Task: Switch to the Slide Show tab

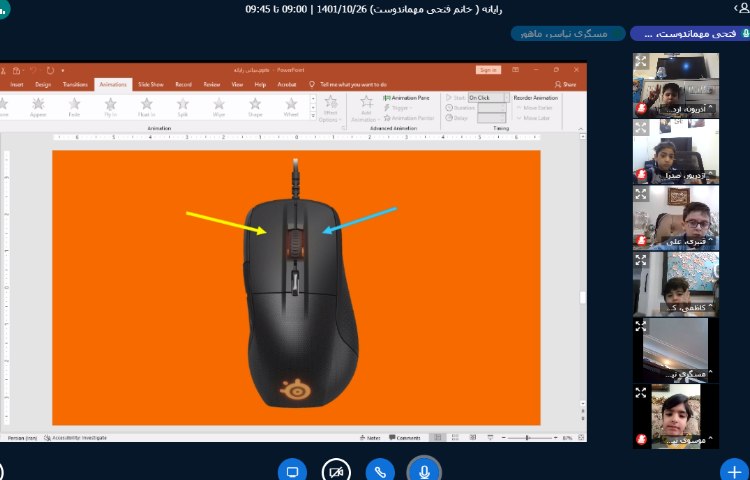Action: point(151,85)
